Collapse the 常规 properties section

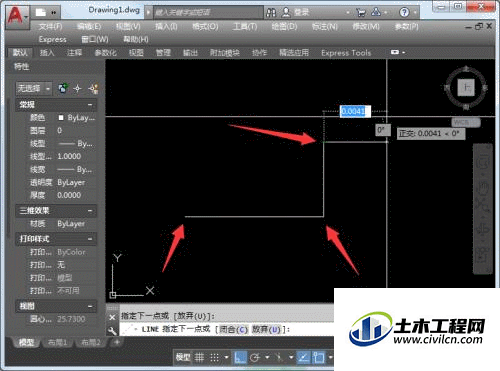[x=90, y=105]
